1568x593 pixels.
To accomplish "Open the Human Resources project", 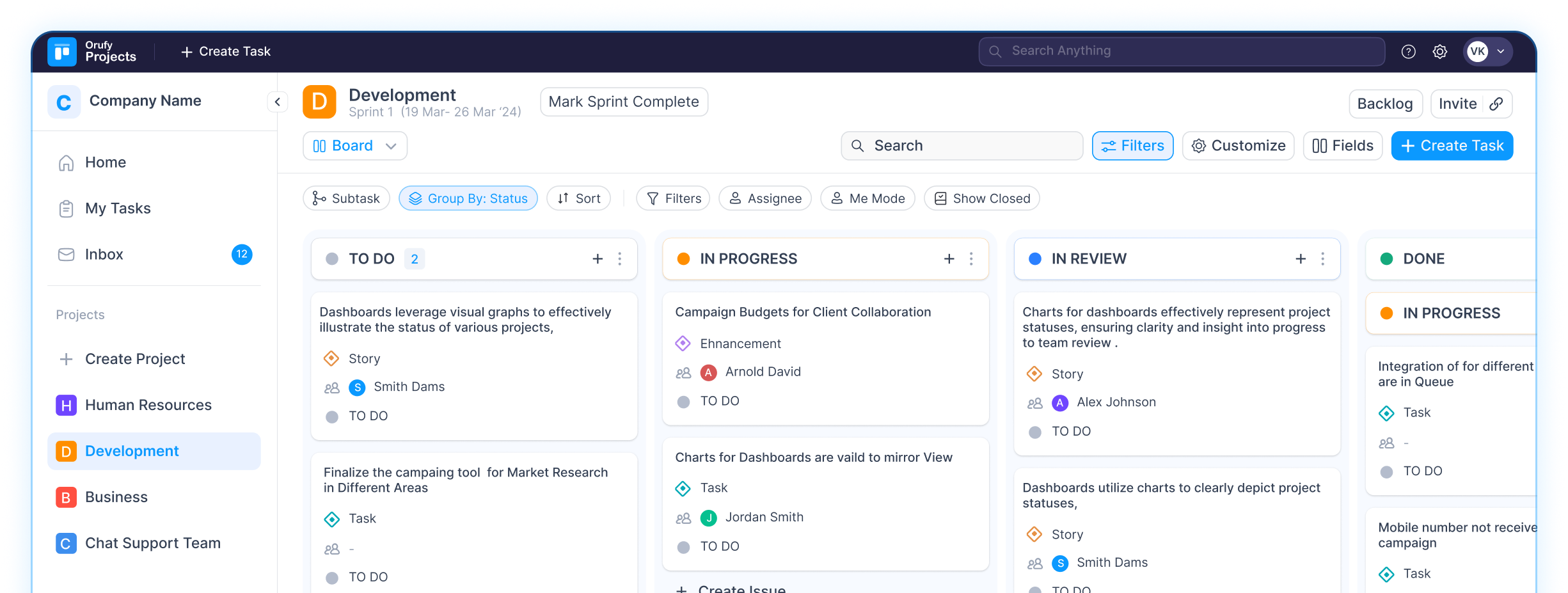I will [148, 405].
